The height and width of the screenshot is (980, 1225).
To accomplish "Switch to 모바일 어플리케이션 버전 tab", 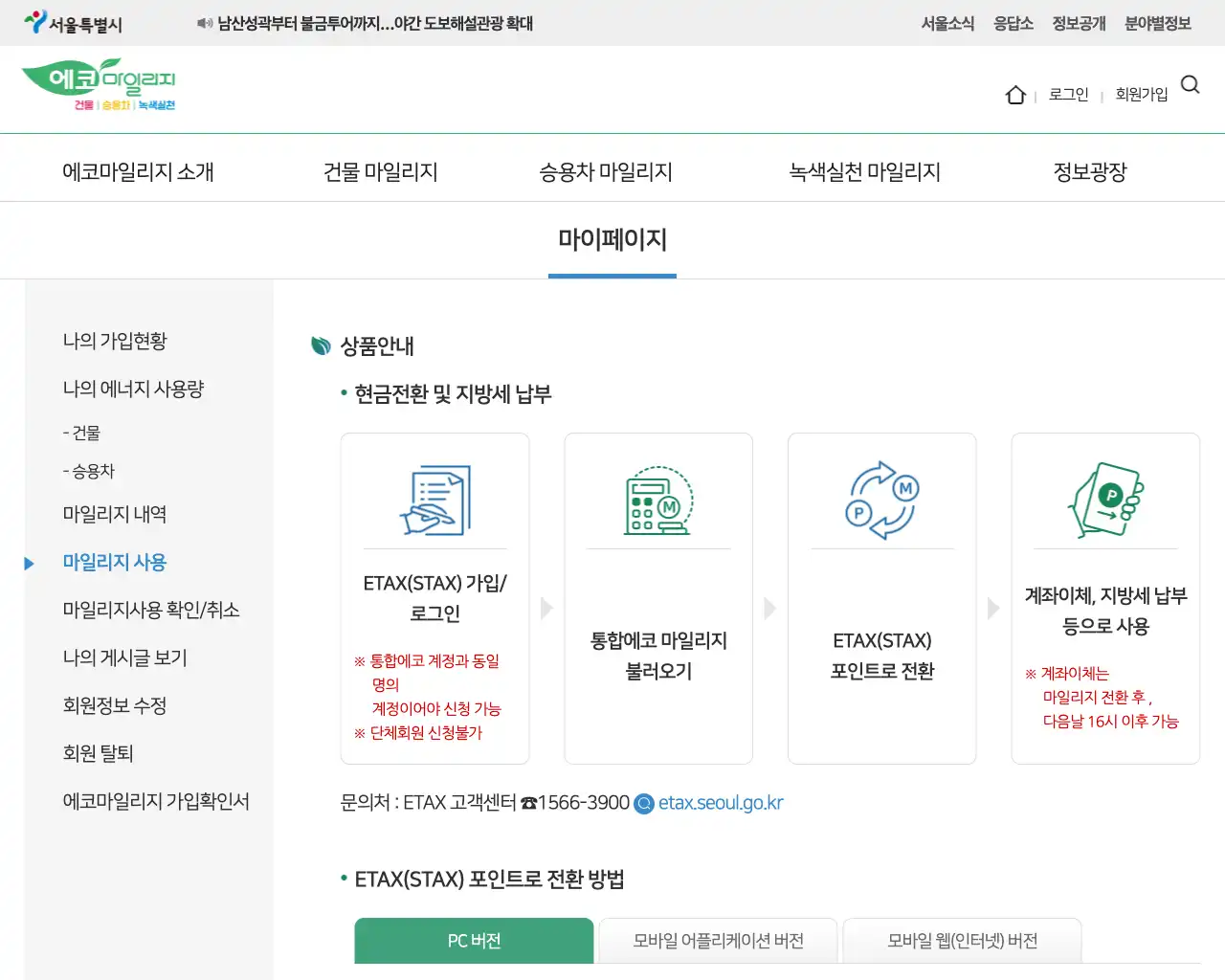I will tap(718, 941).
